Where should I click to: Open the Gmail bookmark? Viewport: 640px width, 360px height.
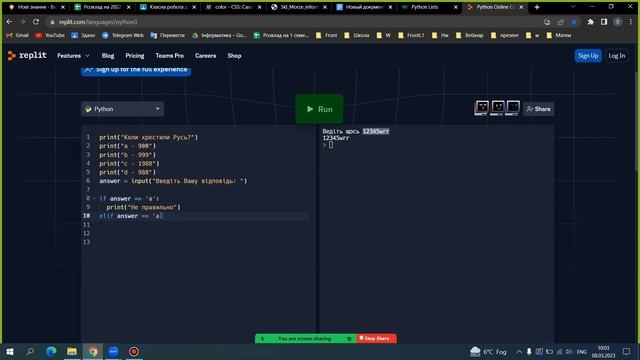pos(18,36)
